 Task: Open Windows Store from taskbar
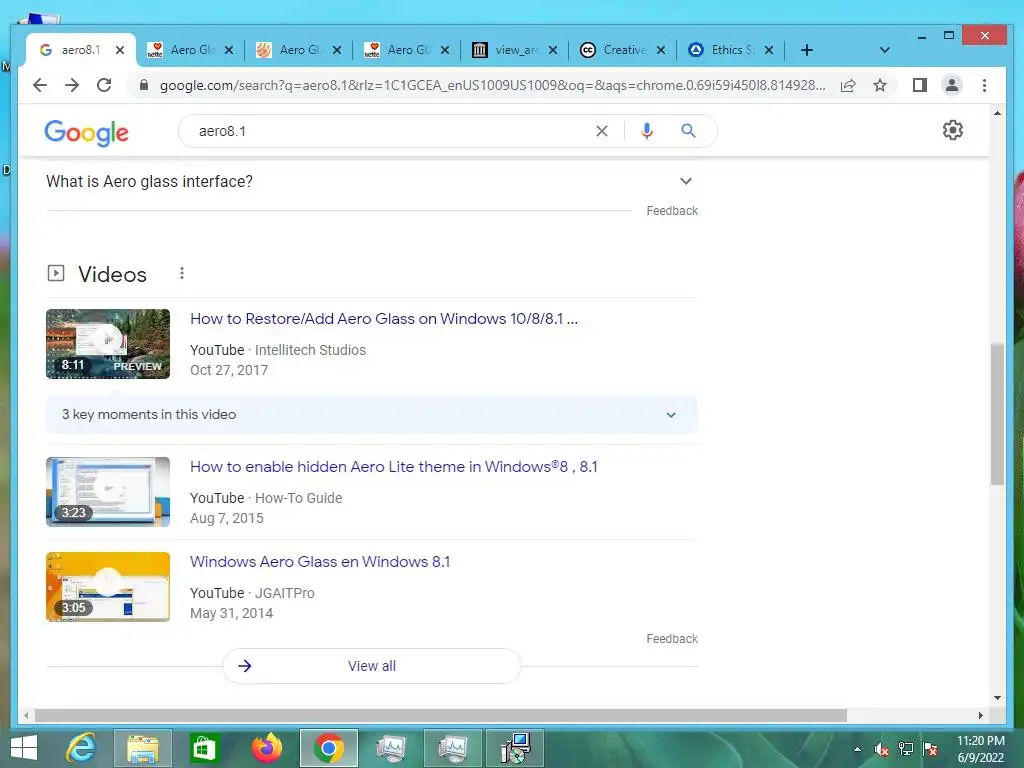point(203,748)
